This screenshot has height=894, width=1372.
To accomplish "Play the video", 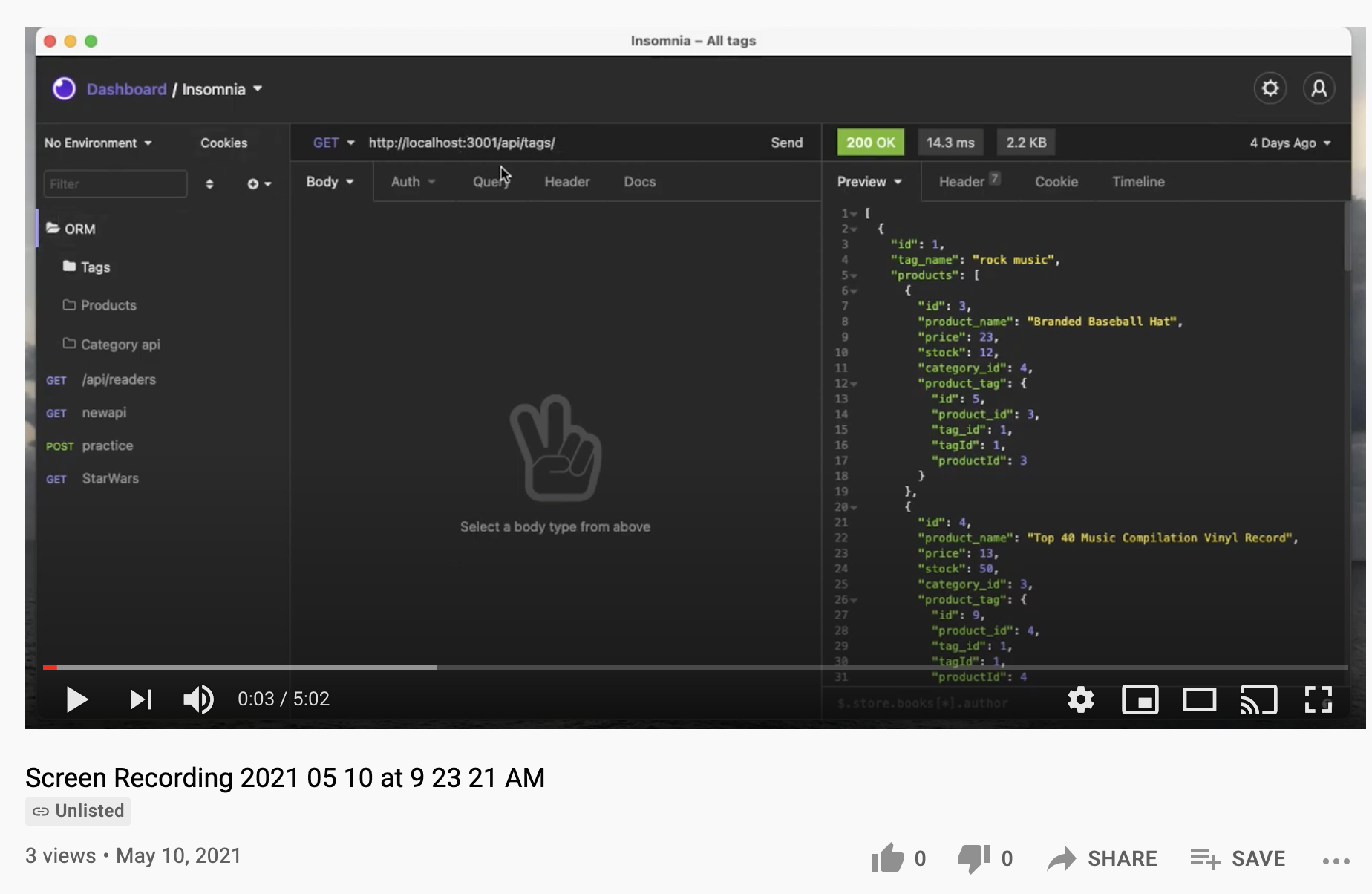I will [x=76, y=699].
